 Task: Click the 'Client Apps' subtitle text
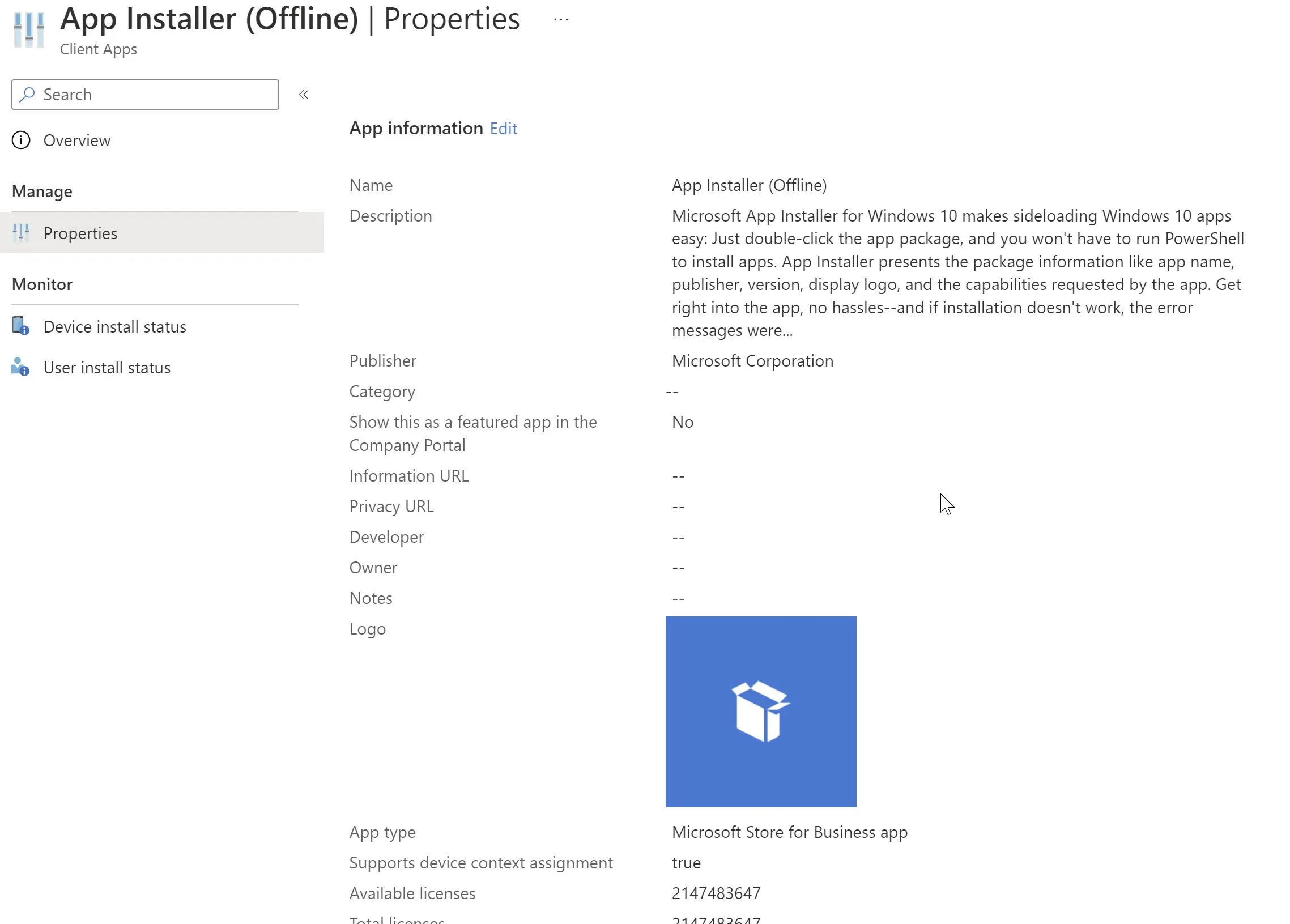coord(99,49)
